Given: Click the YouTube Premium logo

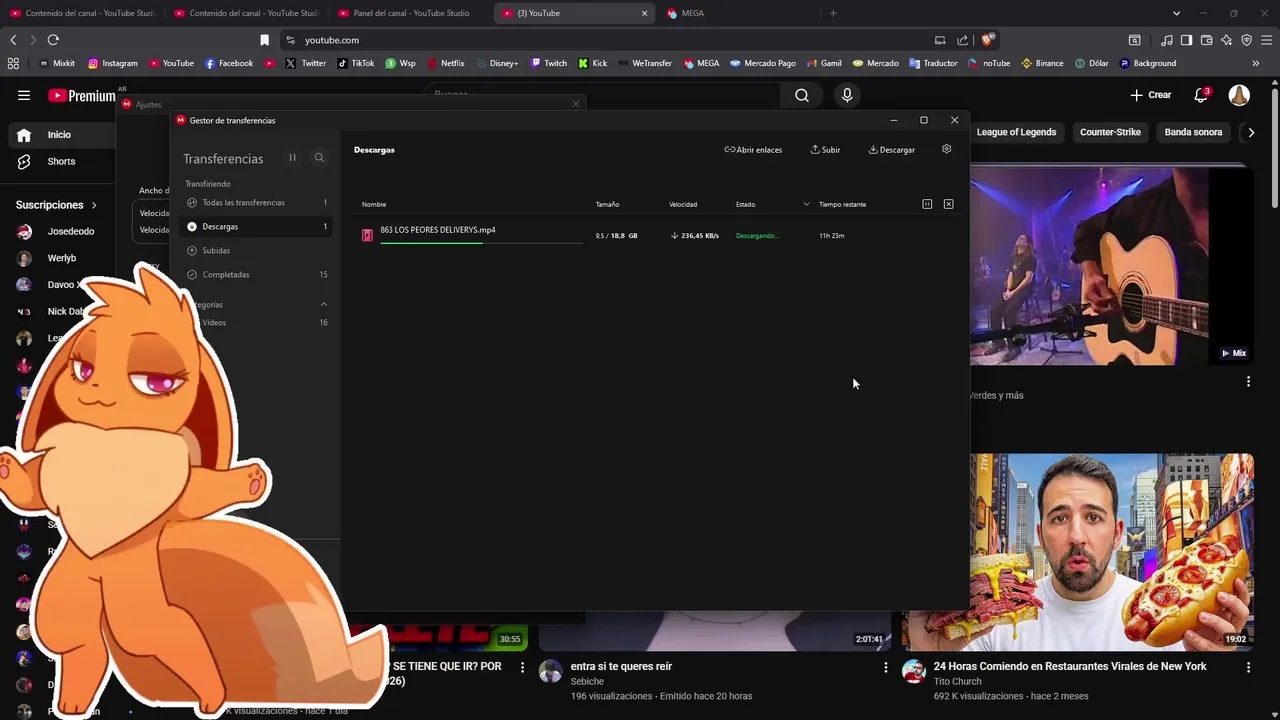Looking at the screenshot, I should click(x=82, y=96).
